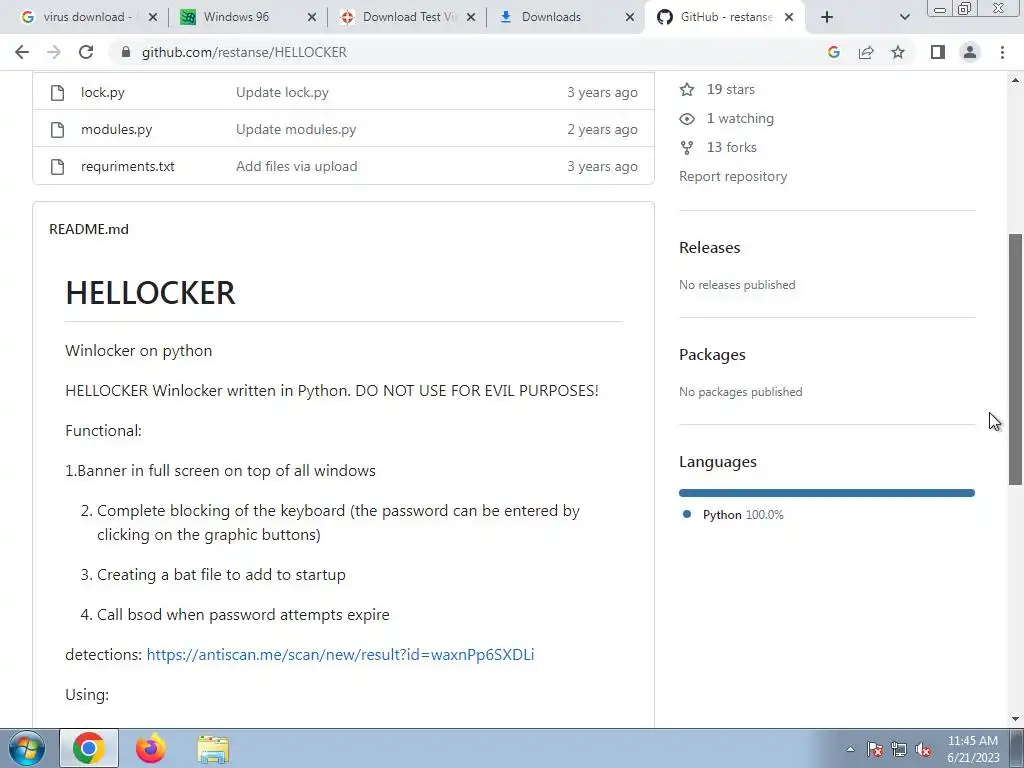The image size is (1024, 768).
Task: Click the eye icon beside 1 watching
Action: click(x=687, y=119)
